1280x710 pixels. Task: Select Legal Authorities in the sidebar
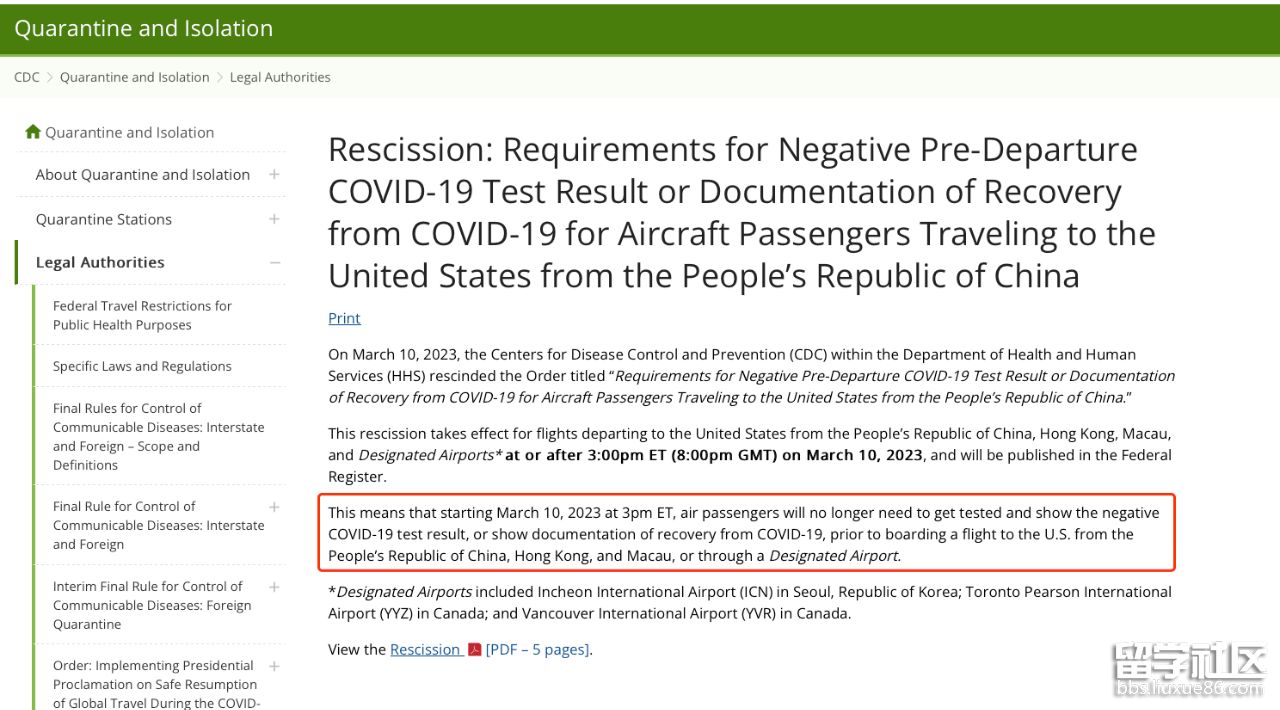pyautogui.click(x=100, y=263)
